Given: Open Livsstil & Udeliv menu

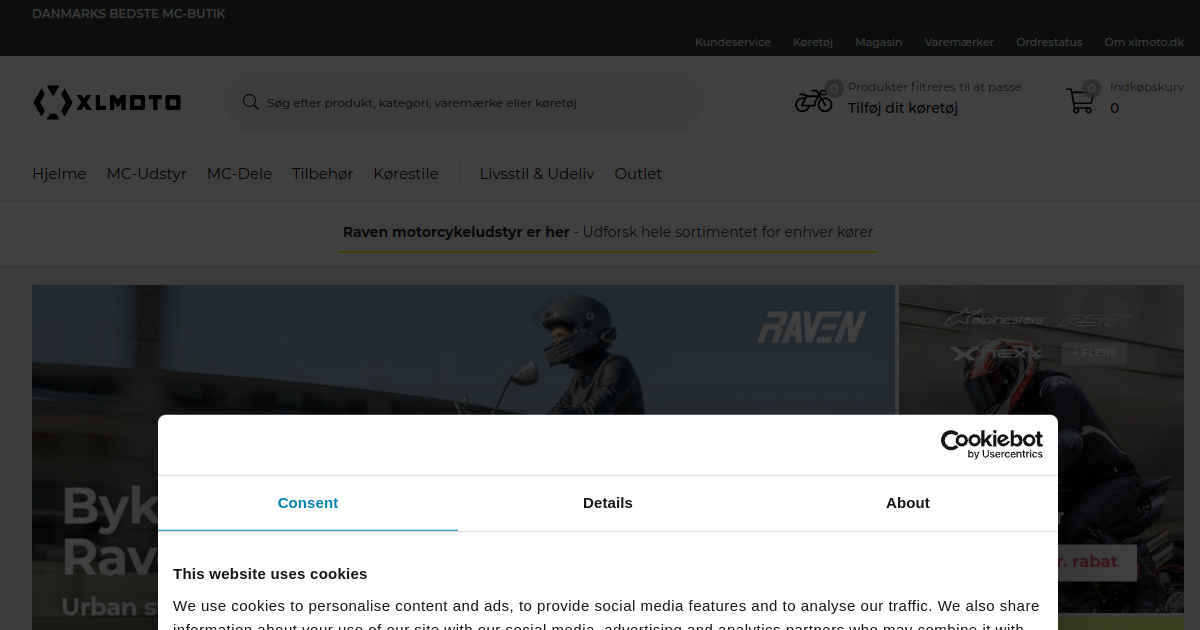Looking at the screenshot, I should [x=537, y=174].
